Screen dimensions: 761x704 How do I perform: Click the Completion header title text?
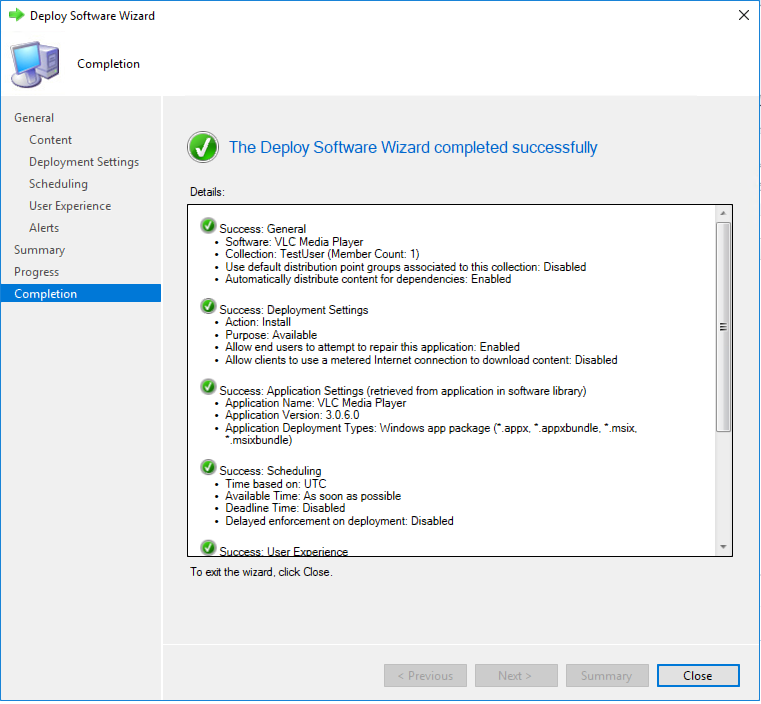point(108,64)
